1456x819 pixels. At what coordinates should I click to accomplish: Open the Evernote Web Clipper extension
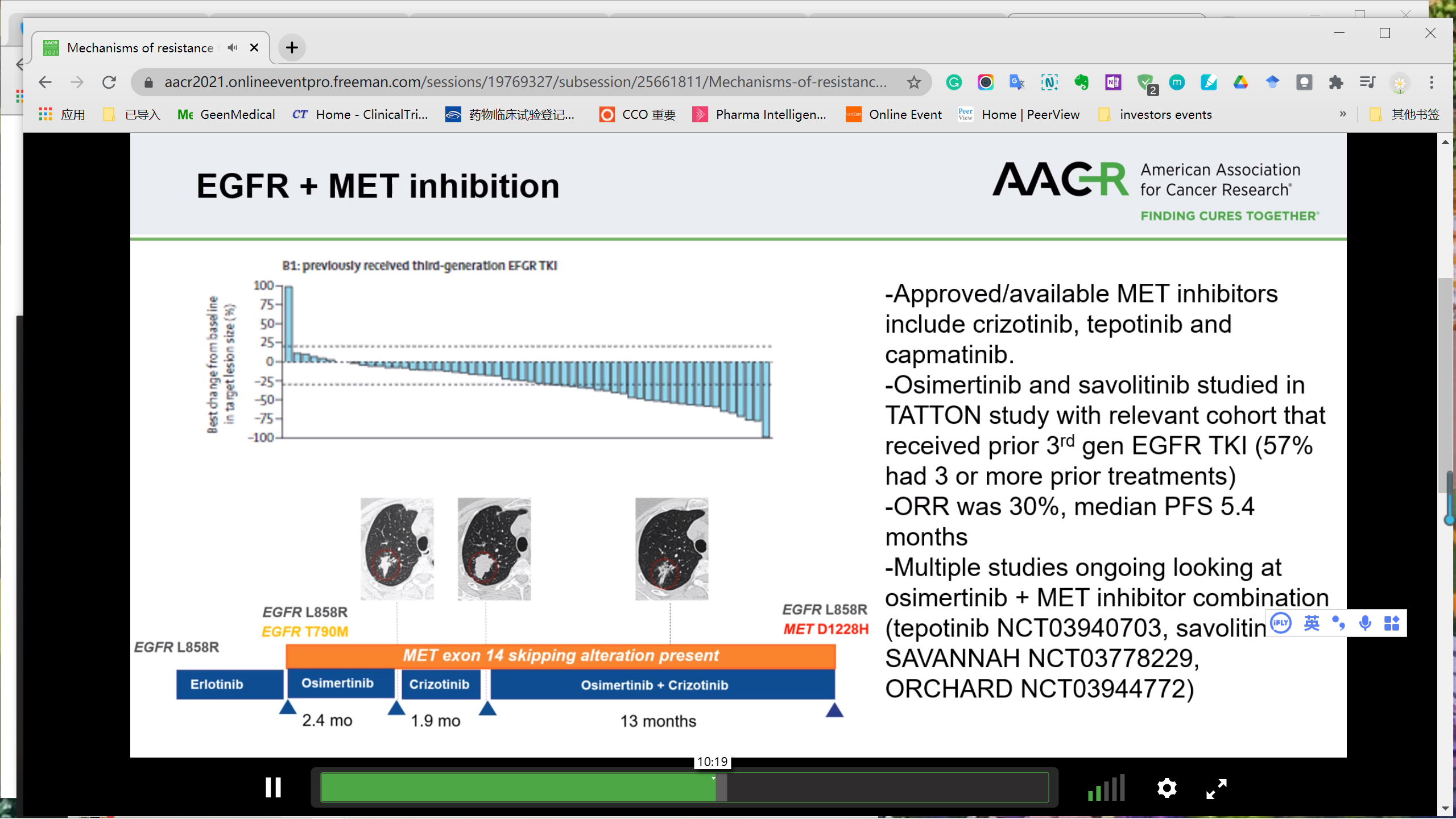click(x=1081, y=82)
